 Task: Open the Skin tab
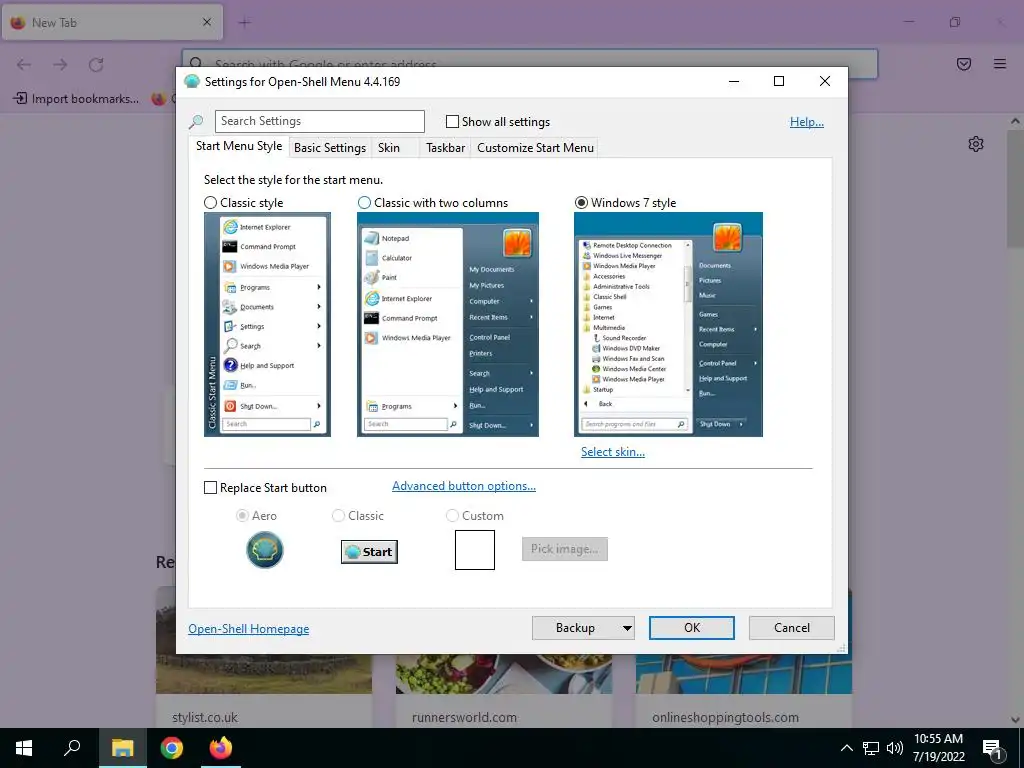[389, 148]
